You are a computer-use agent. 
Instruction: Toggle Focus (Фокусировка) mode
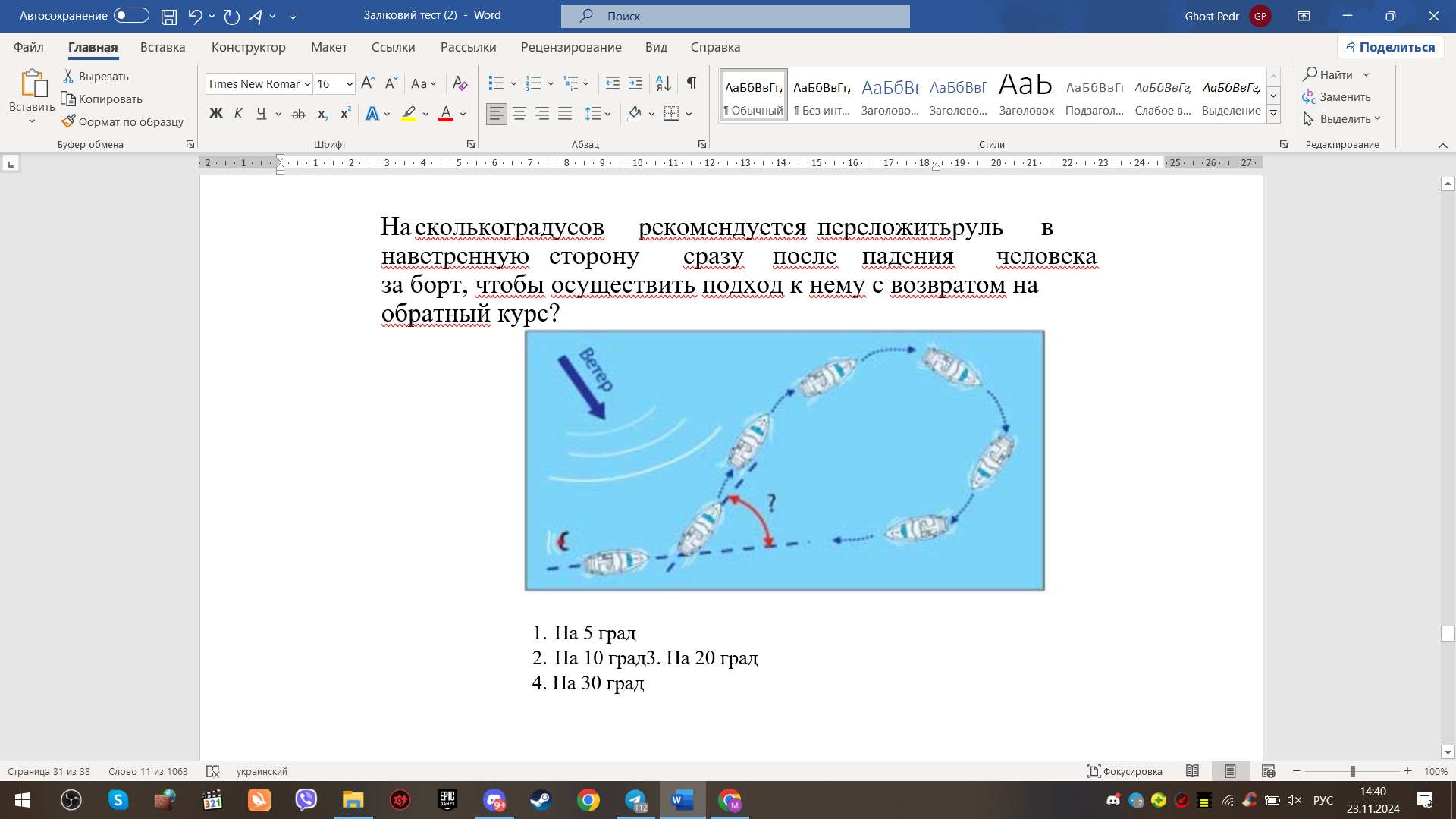(x=1125, y=771)
